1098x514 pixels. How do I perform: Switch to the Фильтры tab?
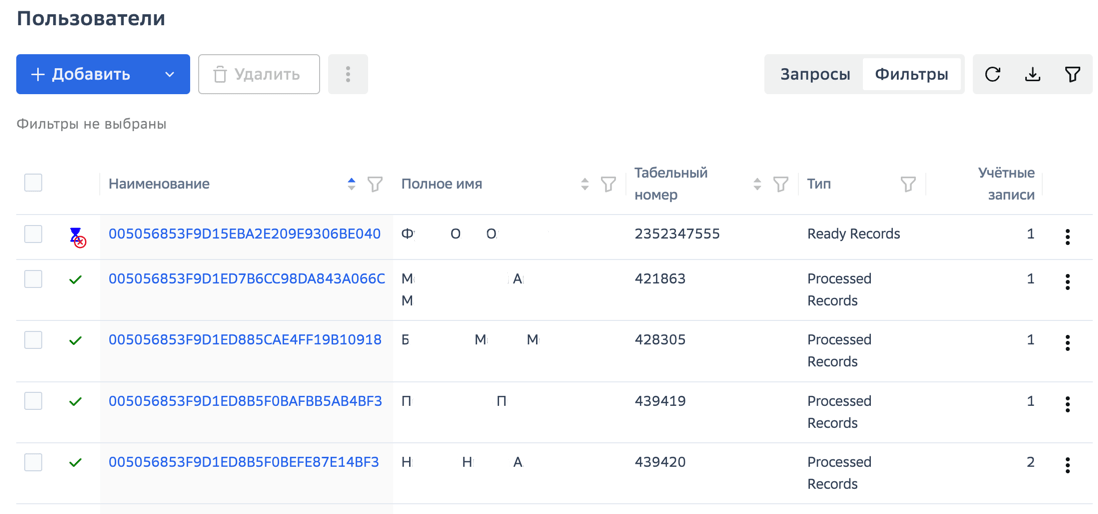click(x=912, y=74)
